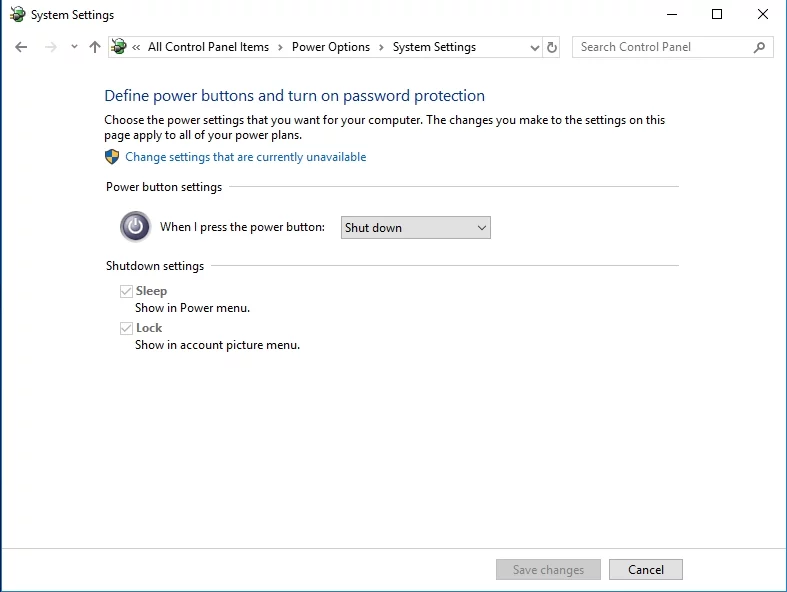Click the System Settings title bar icon
787x592 pixels.
[x=18, y=14]
